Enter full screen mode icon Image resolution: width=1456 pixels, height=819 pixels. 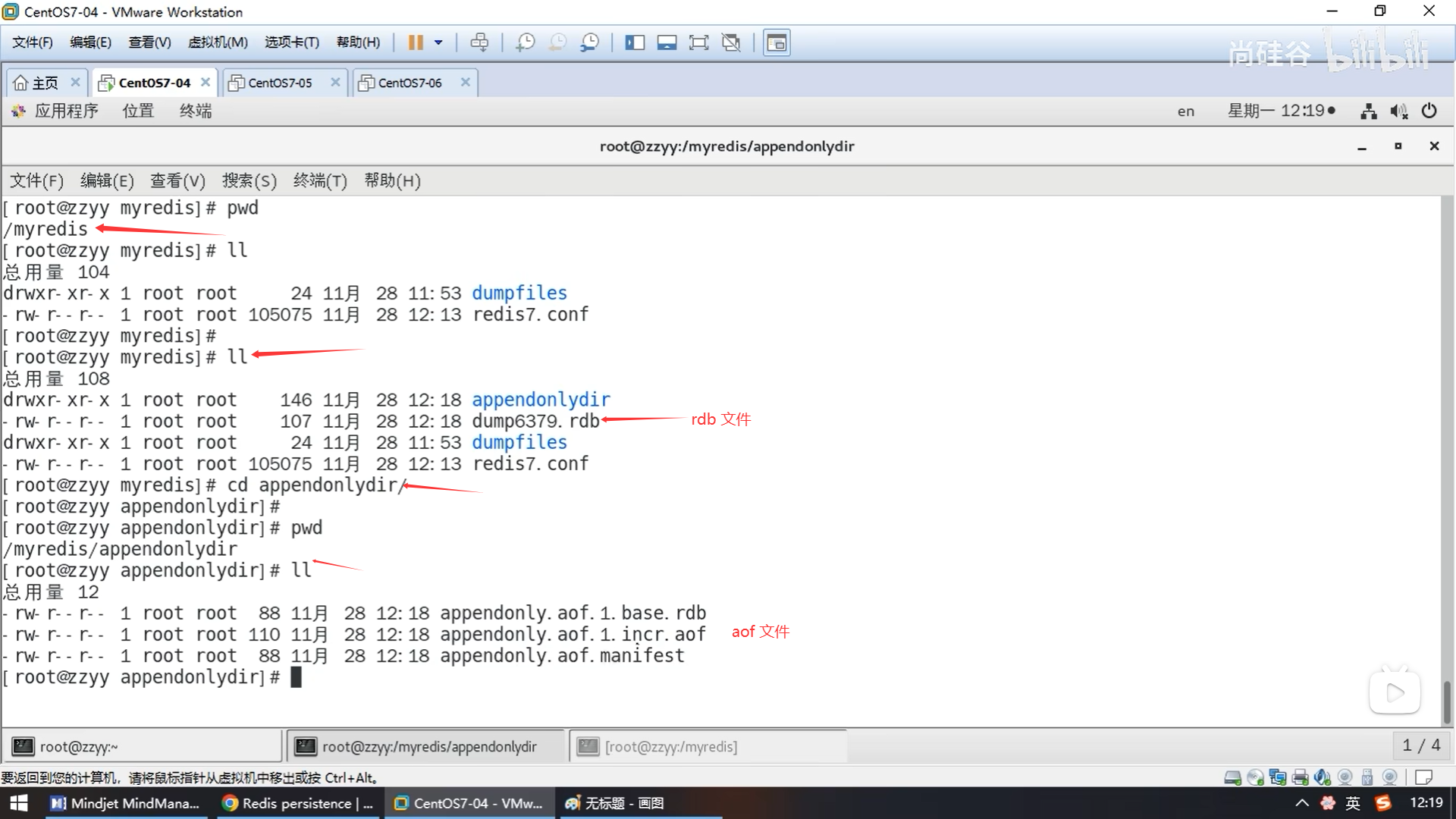tap(698, 42)
